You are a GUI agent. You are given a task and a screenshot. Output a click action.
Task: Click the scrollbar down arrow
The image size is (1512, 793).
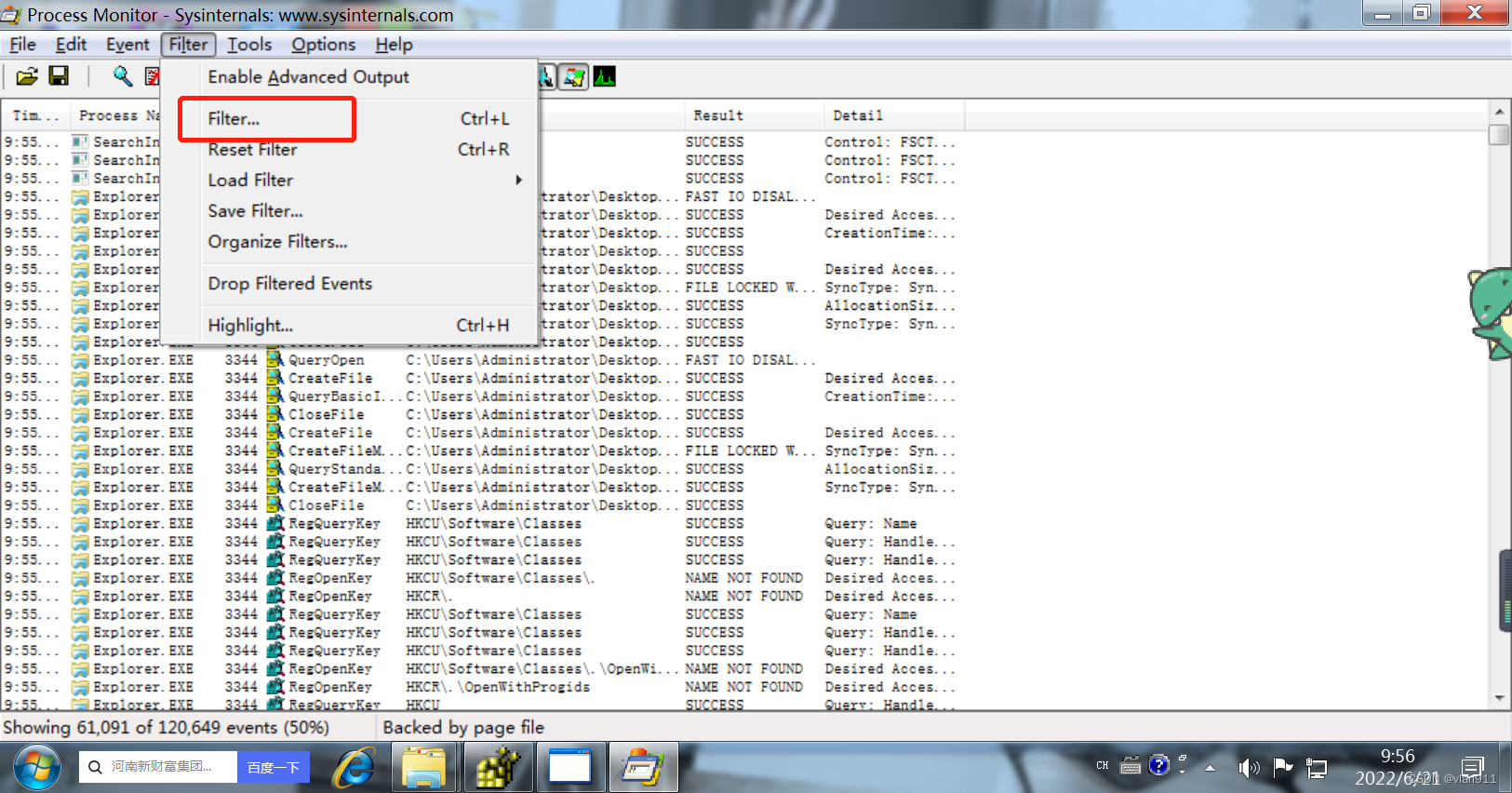[x=1499, y=698]
